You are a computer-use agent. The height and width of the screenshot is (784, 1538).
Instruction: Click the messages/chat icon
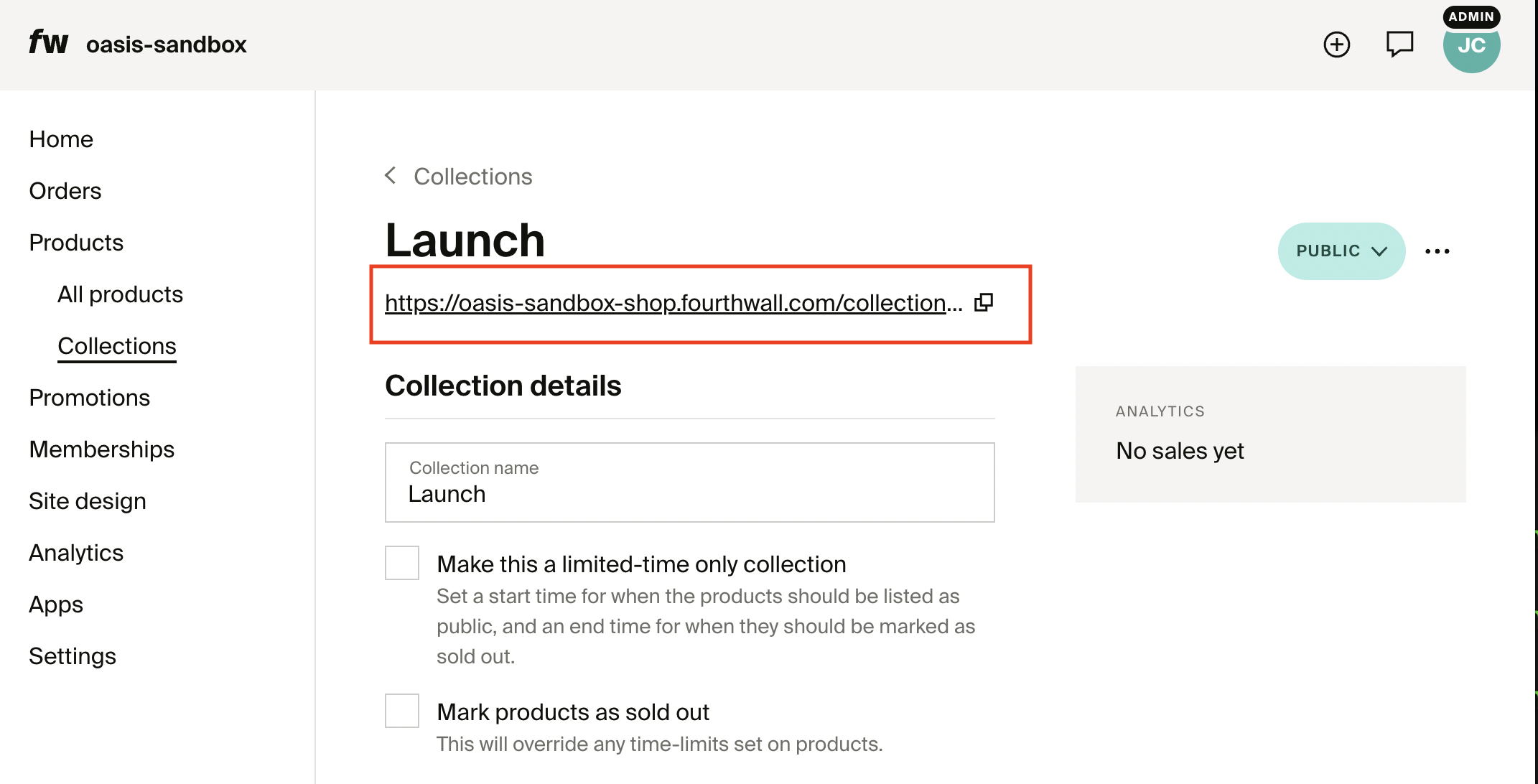1400,44
